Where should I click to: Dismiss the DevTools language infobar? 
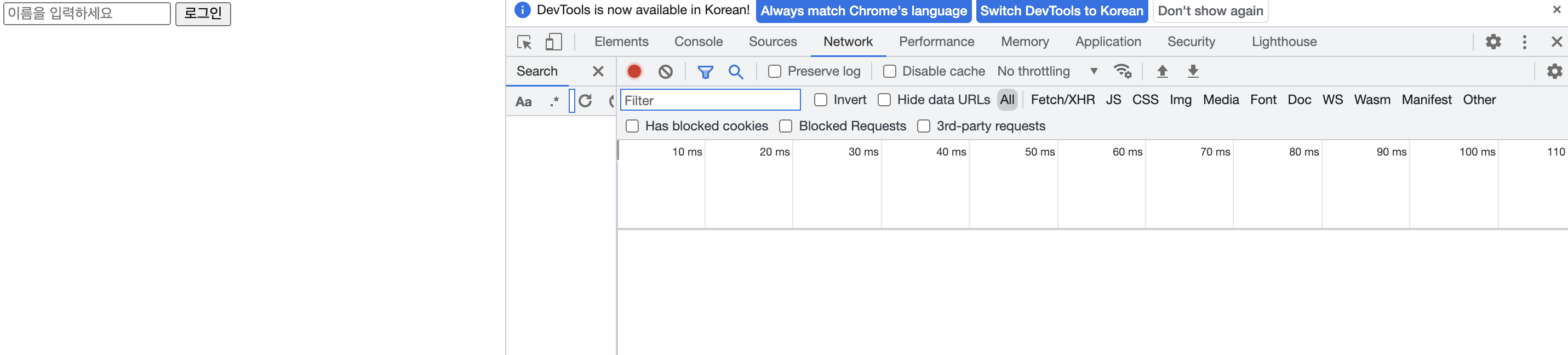[1556, 10]
